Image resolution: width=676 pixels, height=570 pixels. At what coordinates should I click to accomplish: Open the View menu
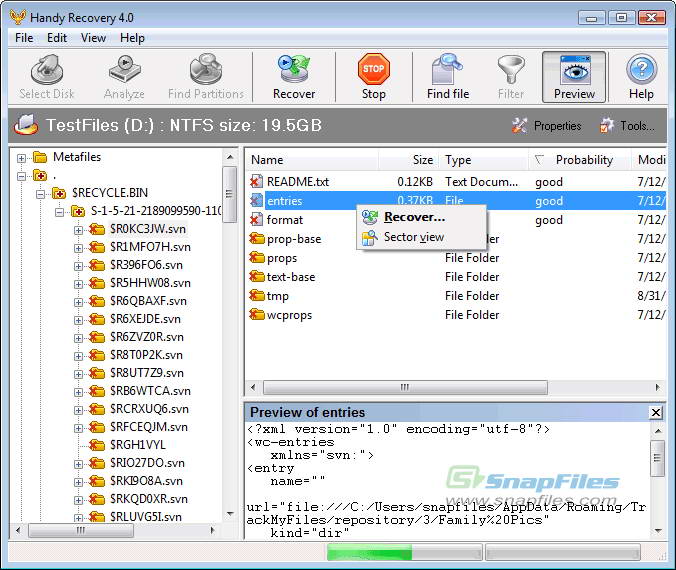coord(93,38)
